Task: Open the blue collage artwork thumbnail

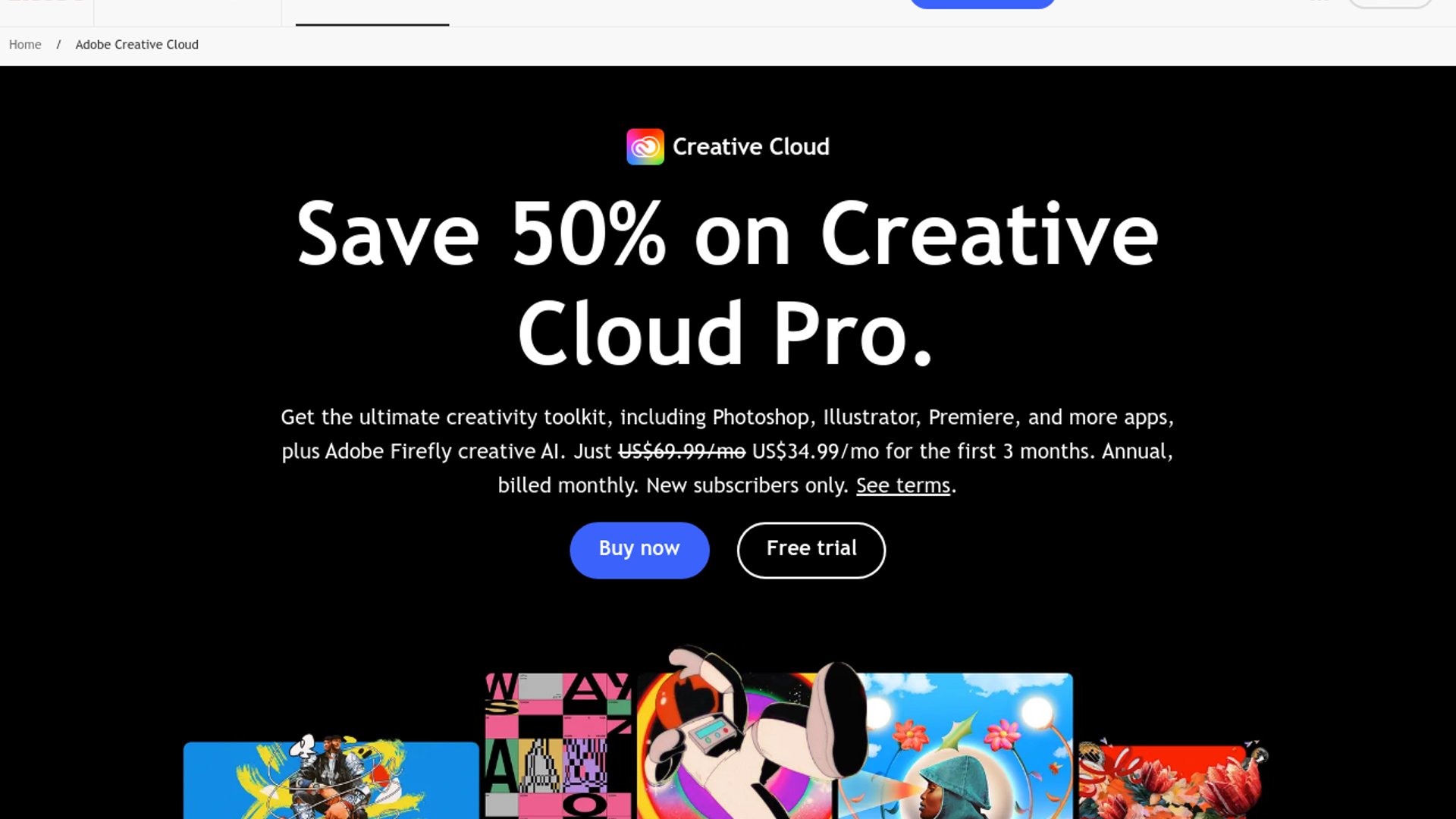Action: (331, 780)
